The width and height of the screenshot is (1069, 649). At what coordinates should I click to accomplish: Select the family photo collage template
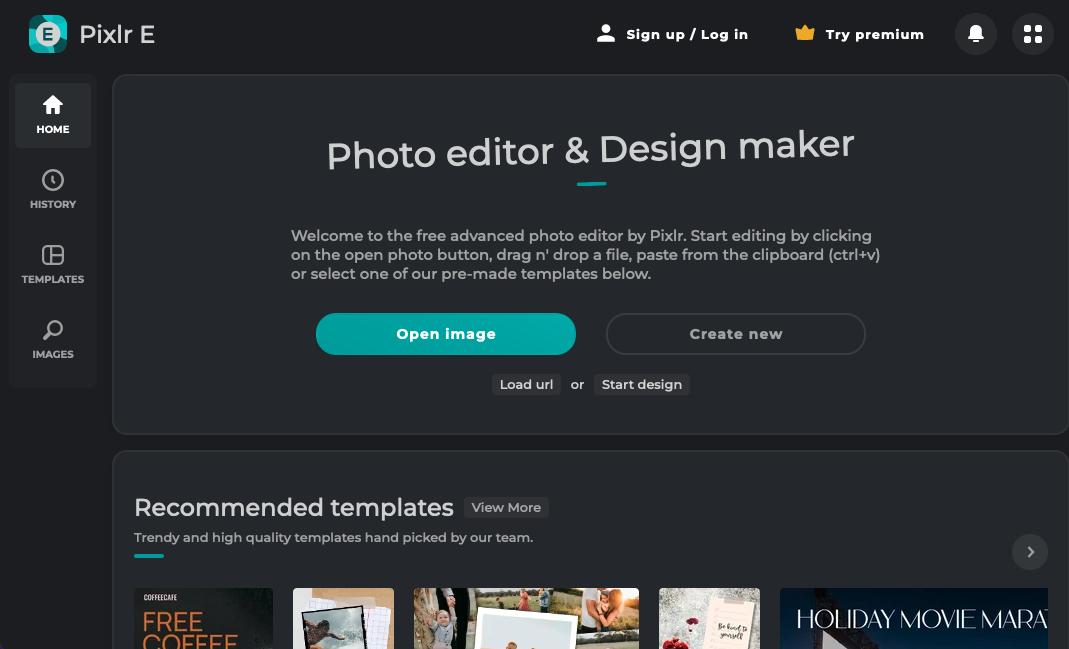pos(526,618)
